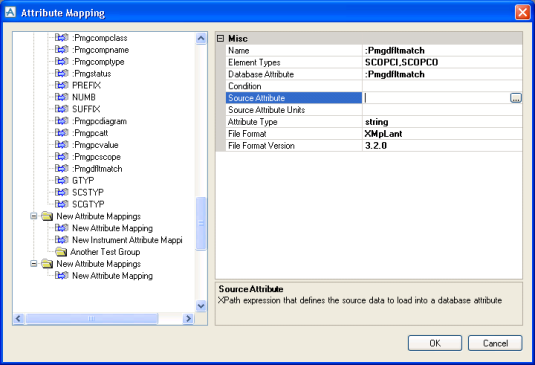Click the mapping icon beside PREFIX
The image size is (535, 365).
coord(61,85)
